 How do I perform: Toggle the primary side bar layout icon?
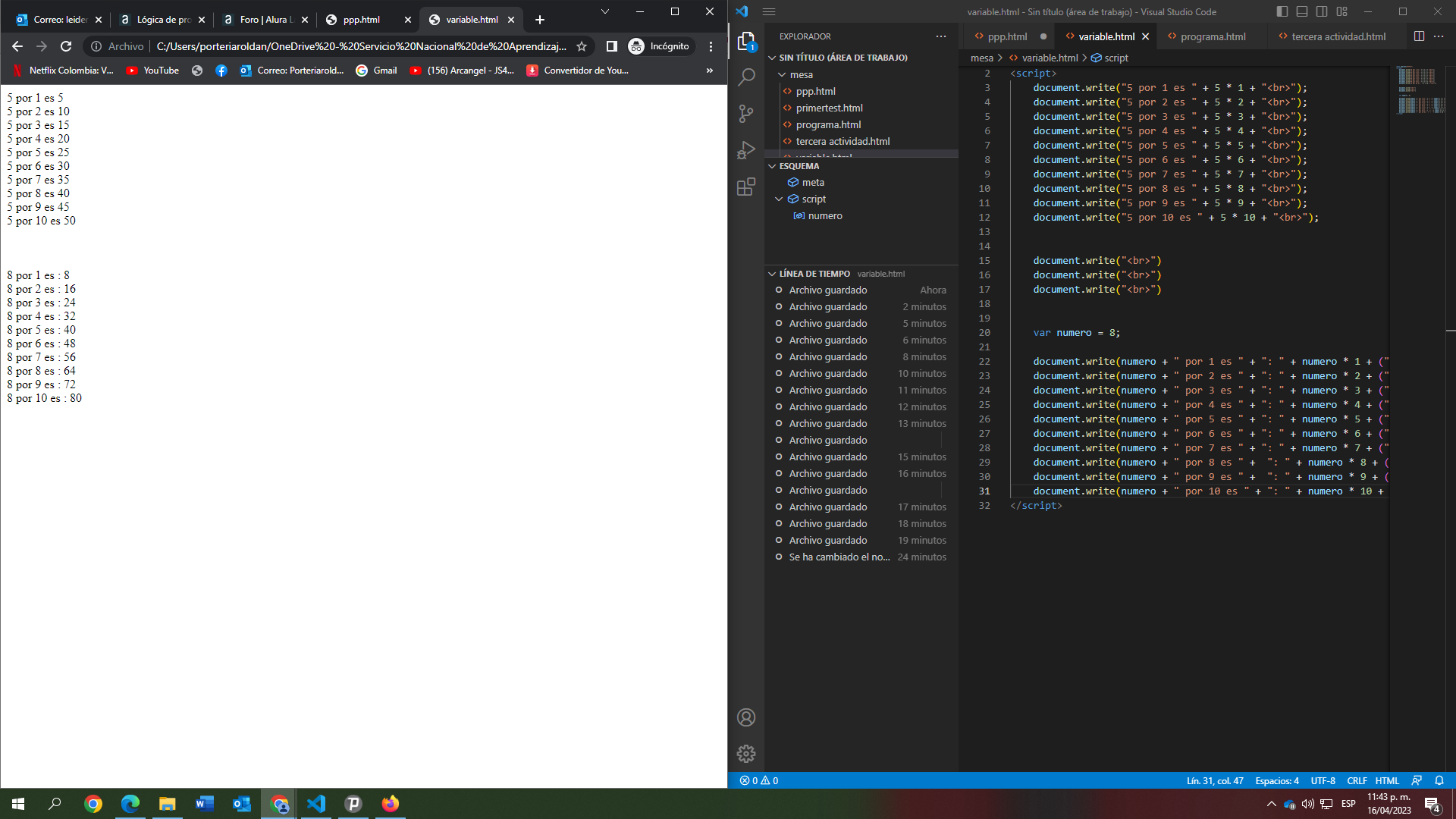pyautogui.click(x=1282, y=11)
